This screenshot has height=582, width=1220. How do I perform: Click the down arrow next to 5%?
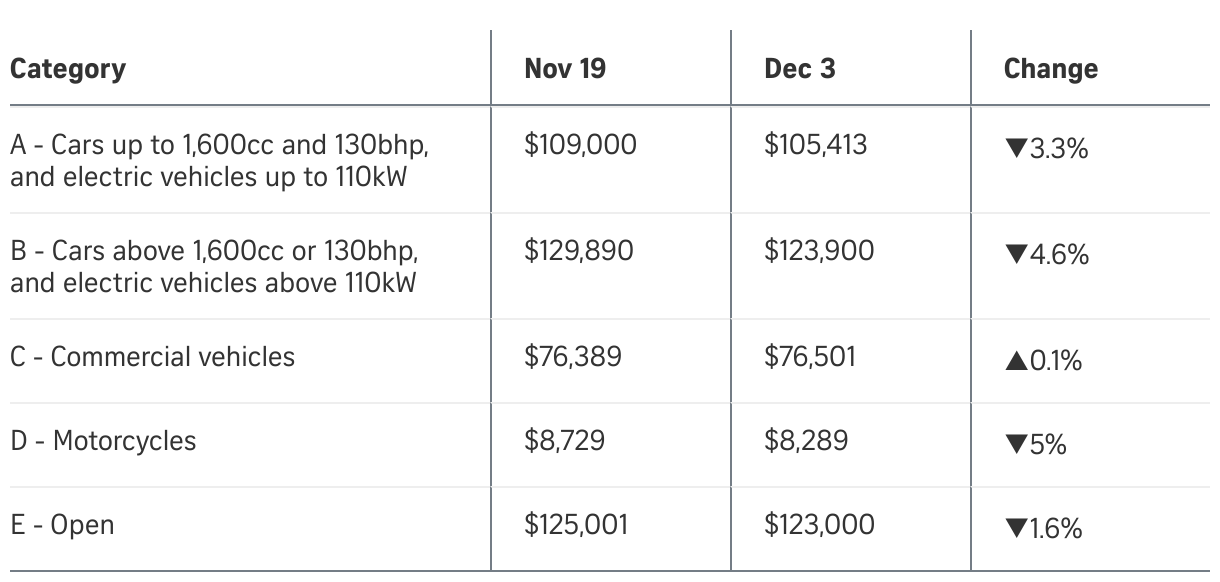pyautogui.click(x=1015, y=445)
